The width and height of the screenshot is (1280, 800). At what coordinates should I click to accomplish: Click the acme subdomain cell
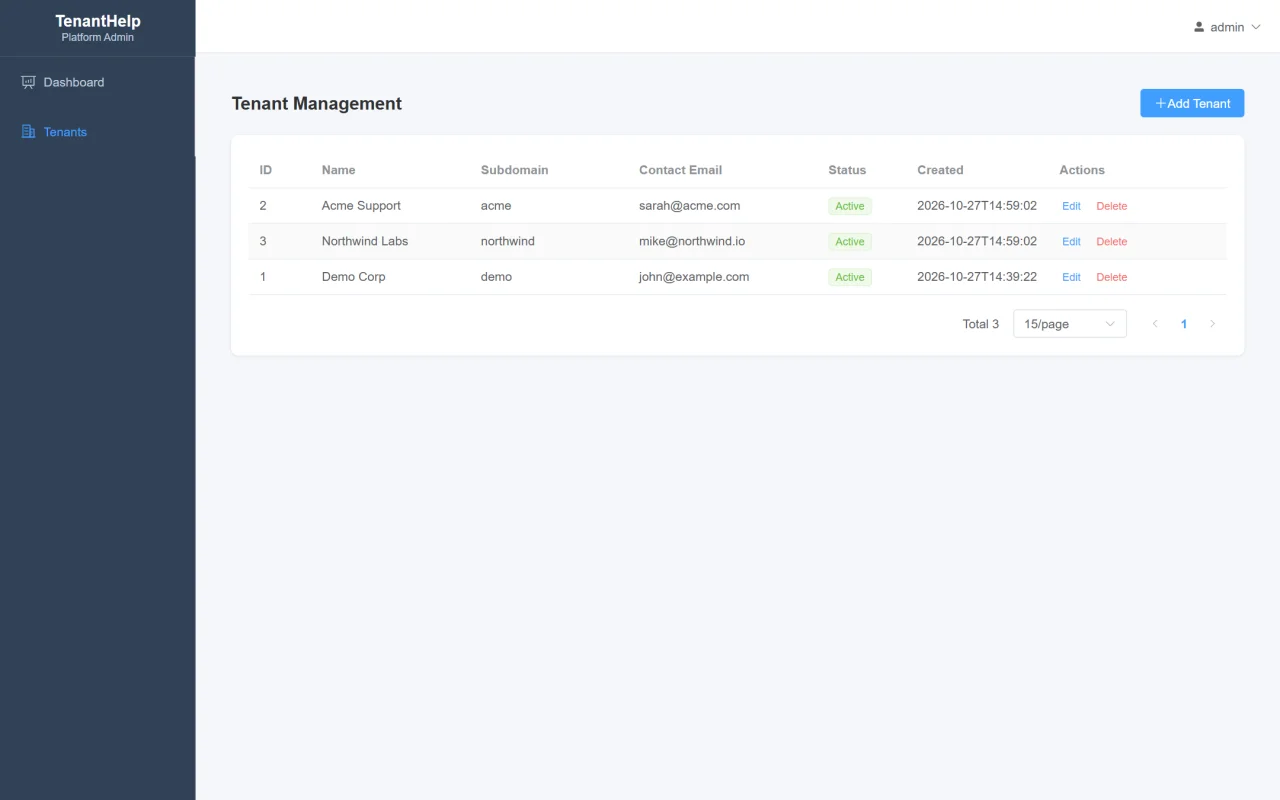(496, 206)
